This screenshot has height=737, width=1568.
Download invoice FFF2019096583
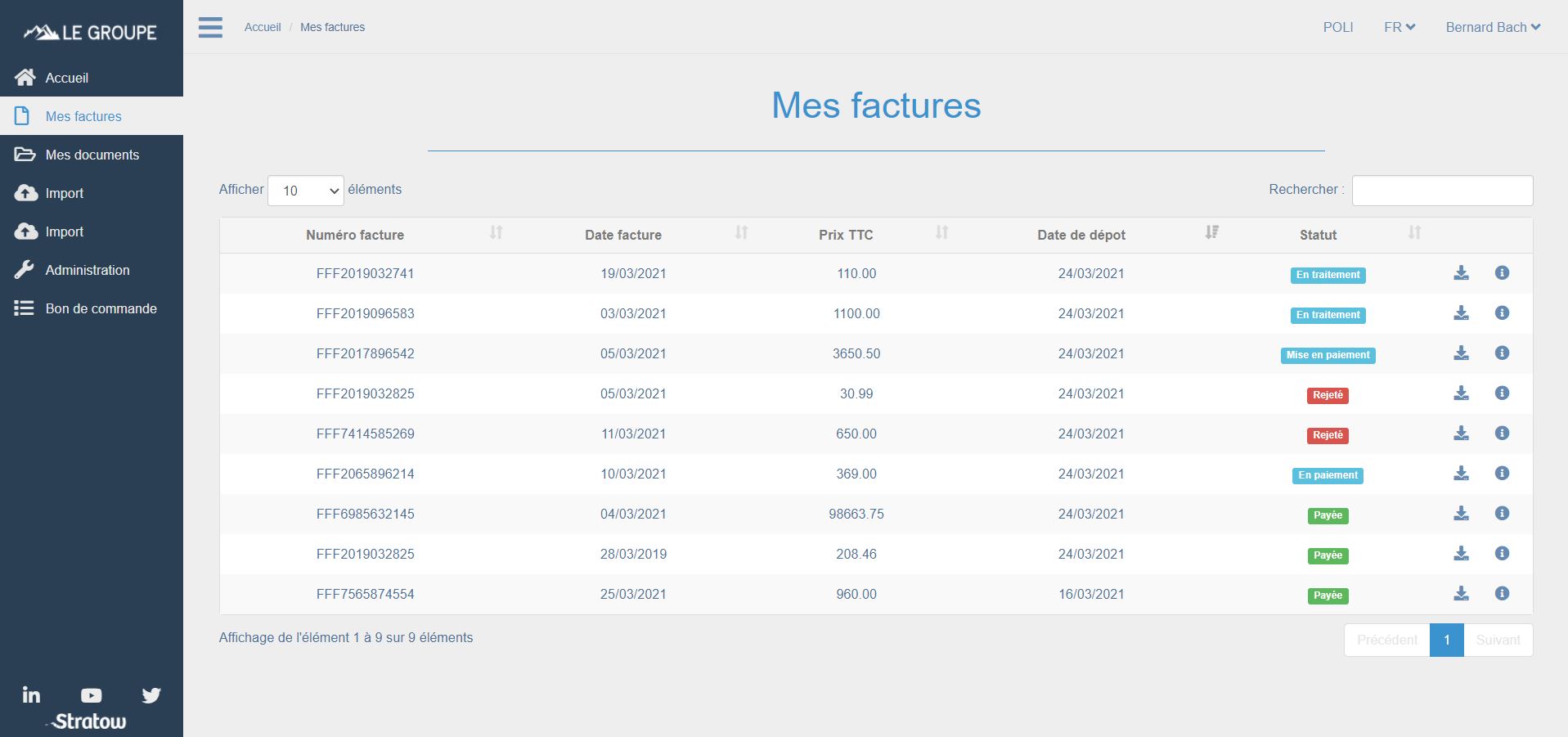tap(1461, 313)
